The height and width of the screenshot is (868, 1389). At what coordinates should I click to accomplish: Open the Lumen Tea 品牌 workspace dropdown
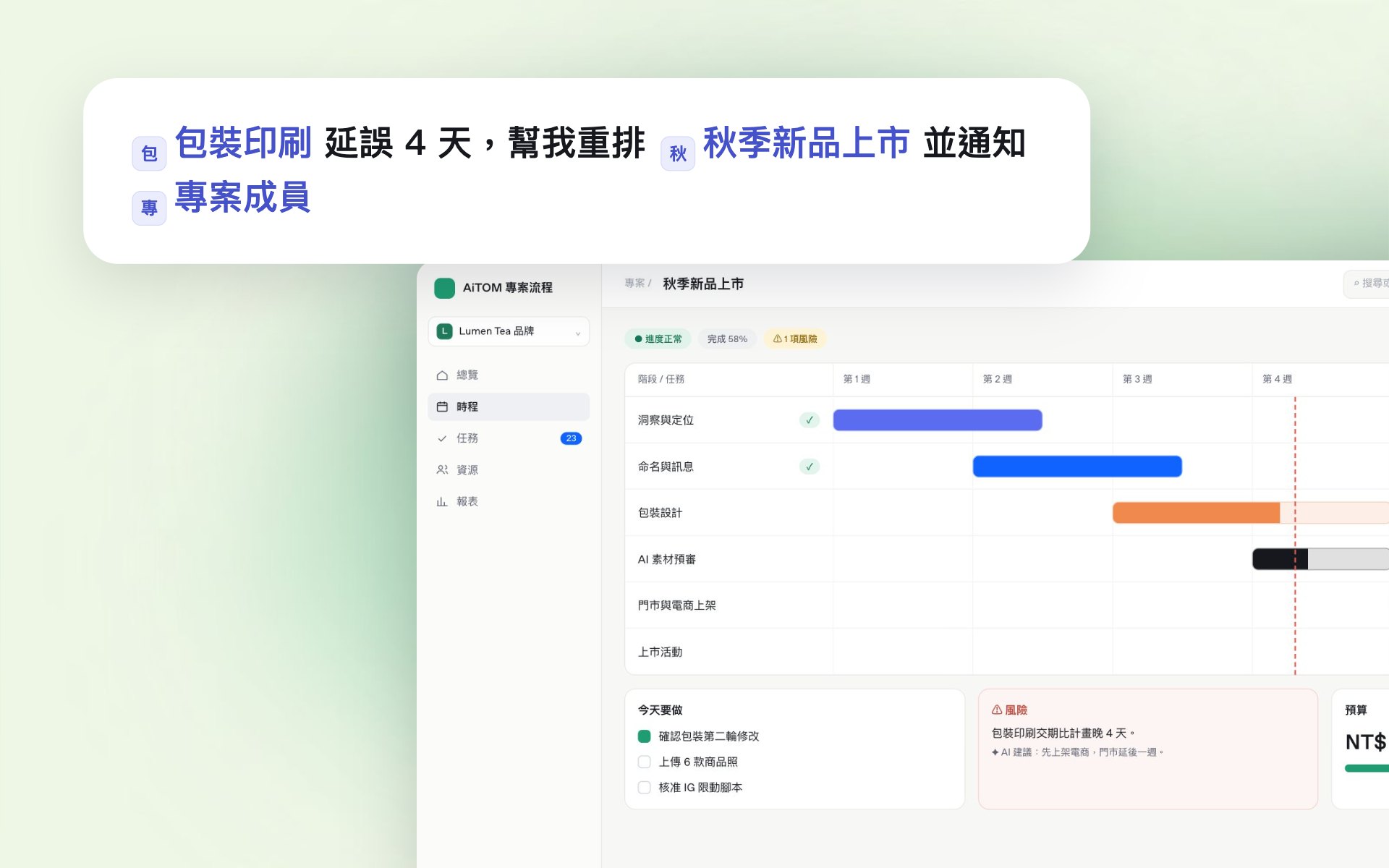coord(509,331)
